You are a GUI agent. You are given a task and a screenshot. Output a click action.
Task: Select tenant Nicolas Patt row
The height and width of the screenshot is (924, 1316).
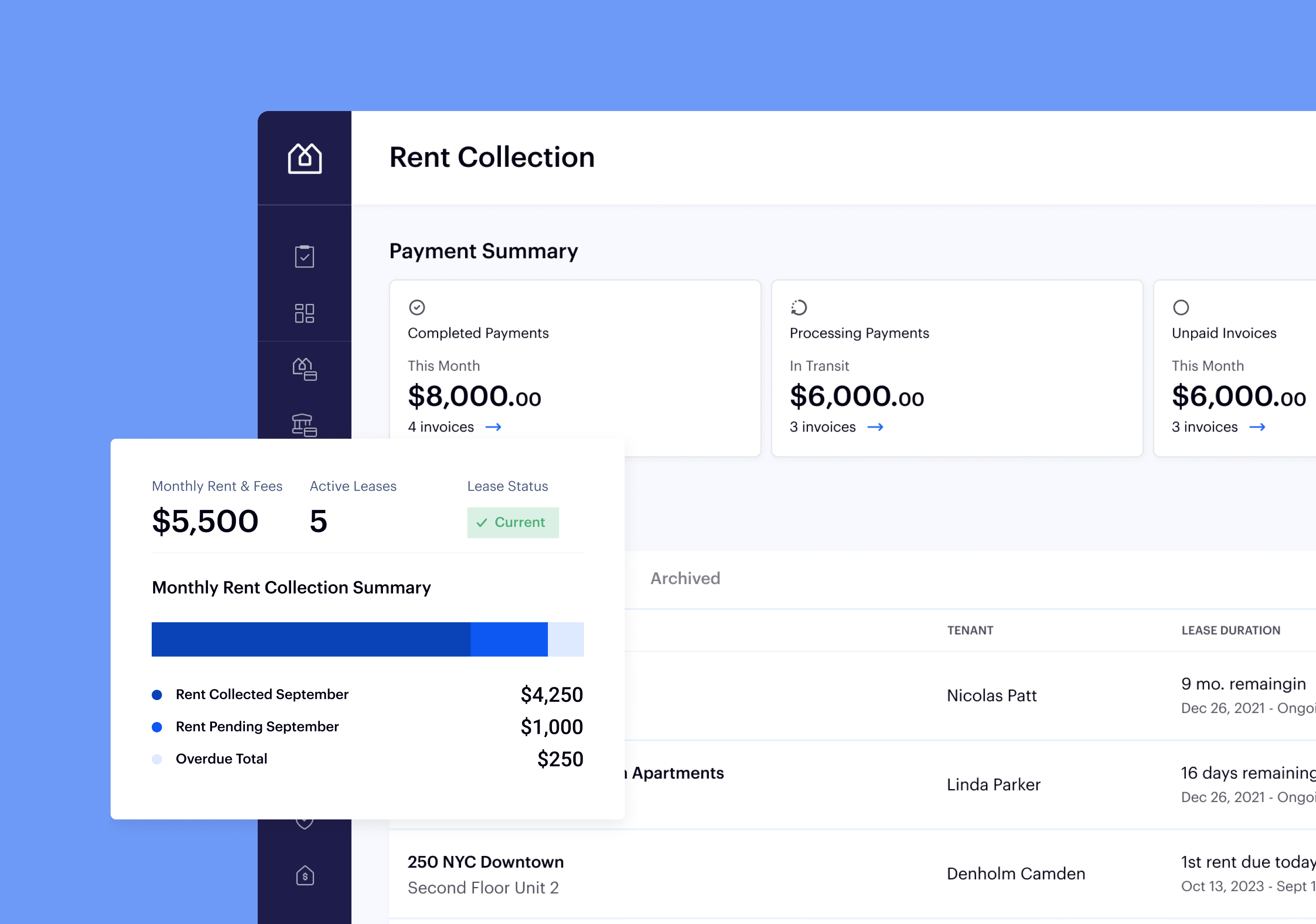pyautogui.click(x=992, y=696)
